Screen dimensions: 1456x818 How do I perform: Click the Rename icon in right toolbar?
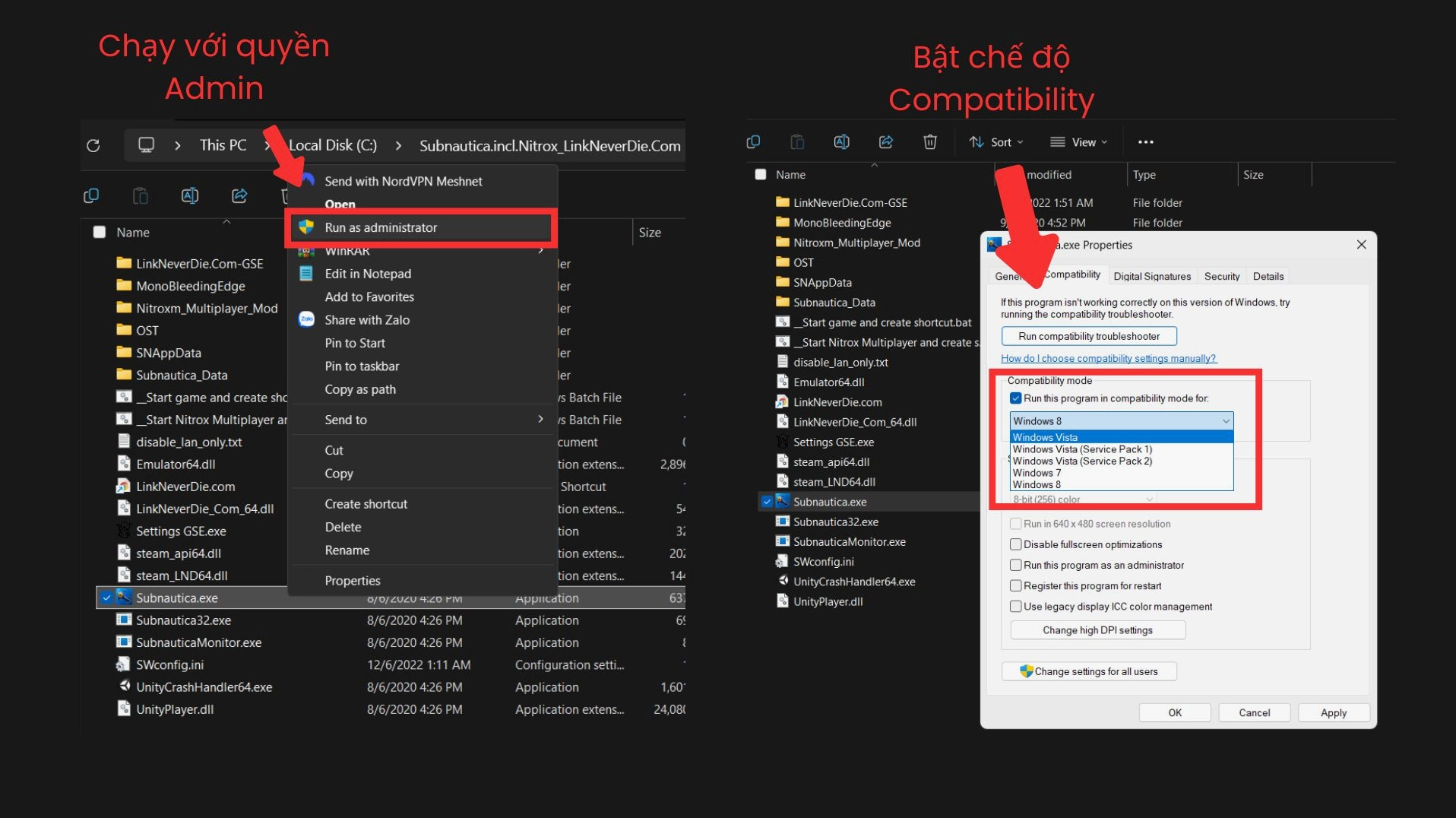841,142
